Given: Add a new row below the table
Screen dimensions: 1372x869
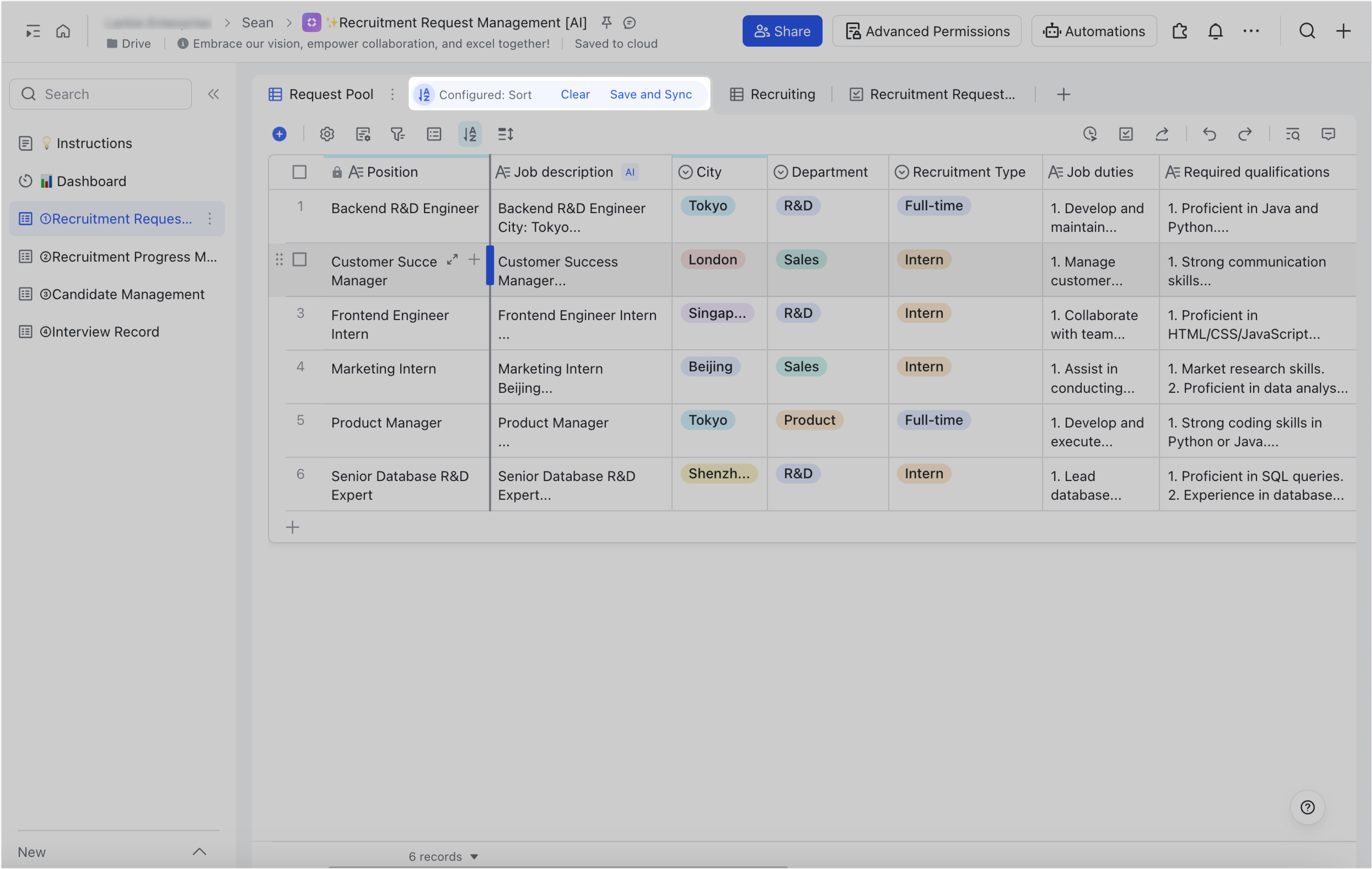Looking at the screenshot, I should click(292, 527).
